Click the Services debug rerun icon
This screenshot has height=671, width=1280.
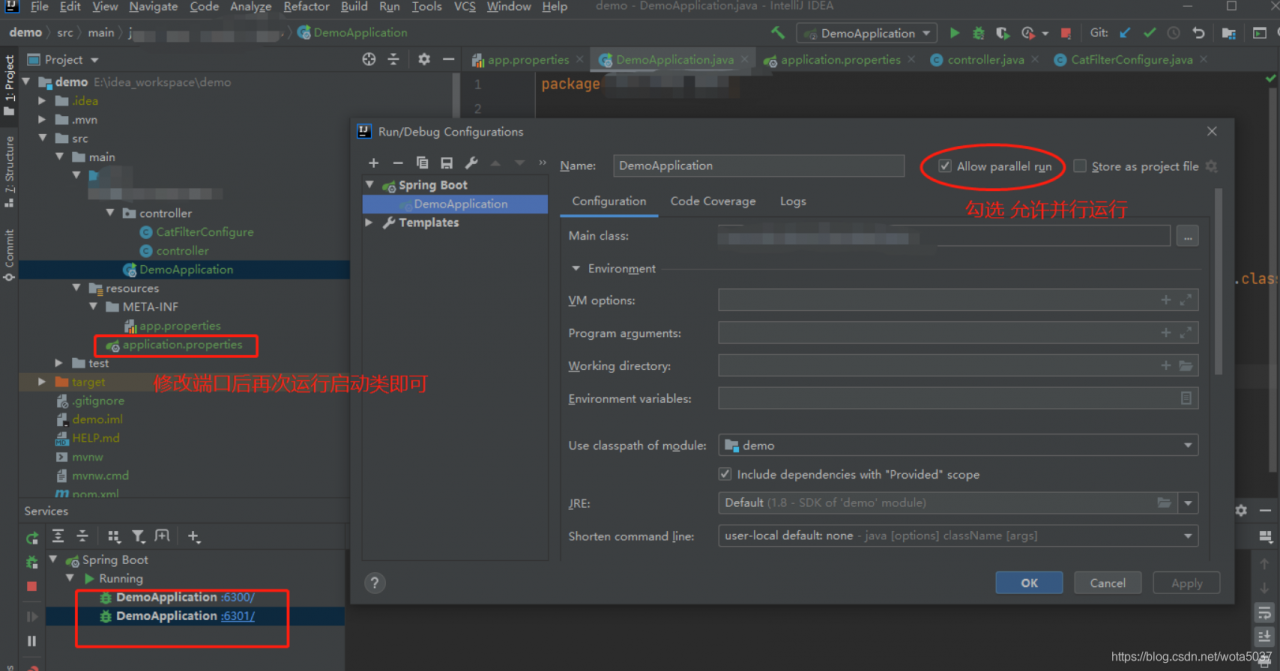32,562
